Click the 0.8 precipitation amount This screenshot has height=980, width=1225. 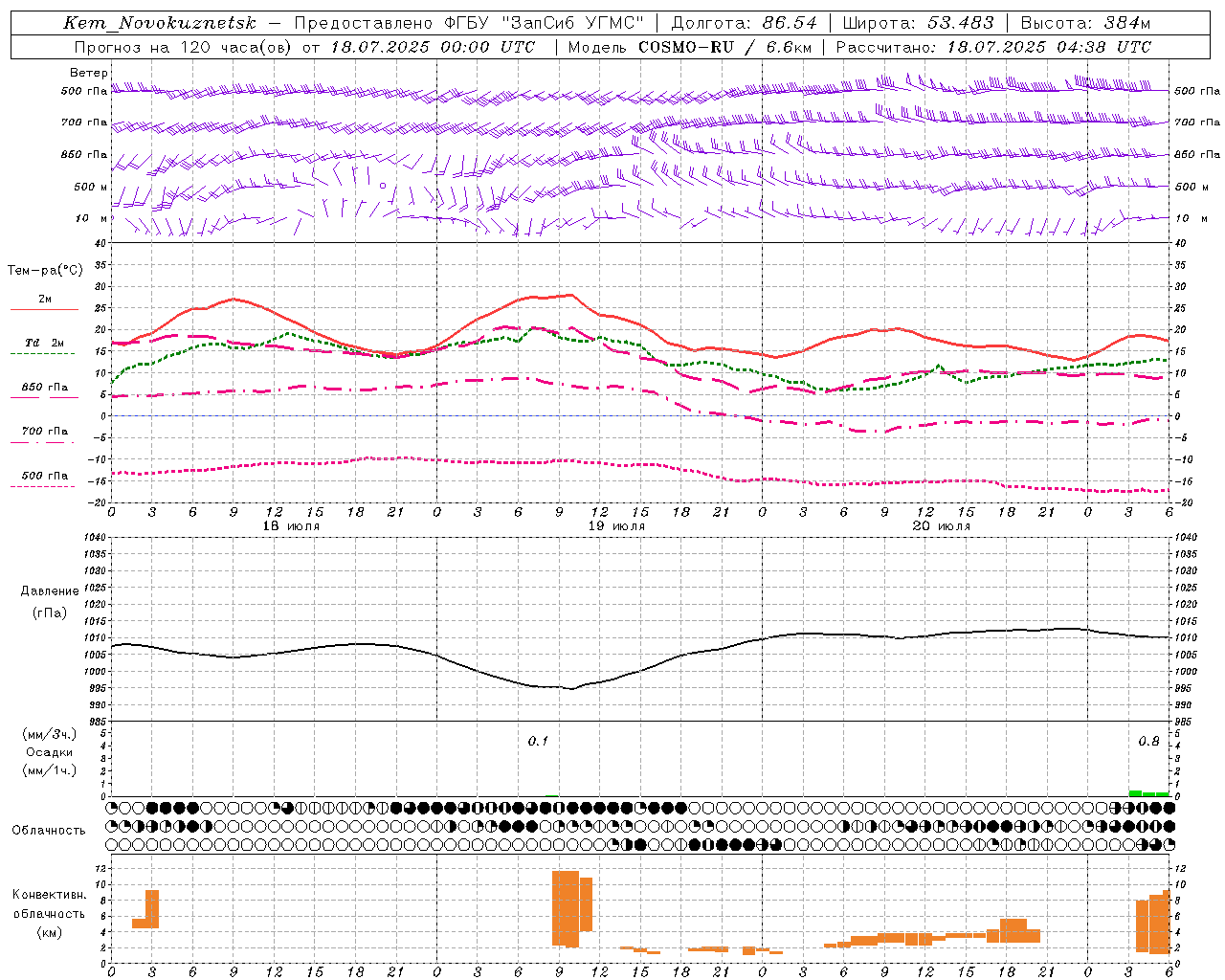pos(1148,741)
